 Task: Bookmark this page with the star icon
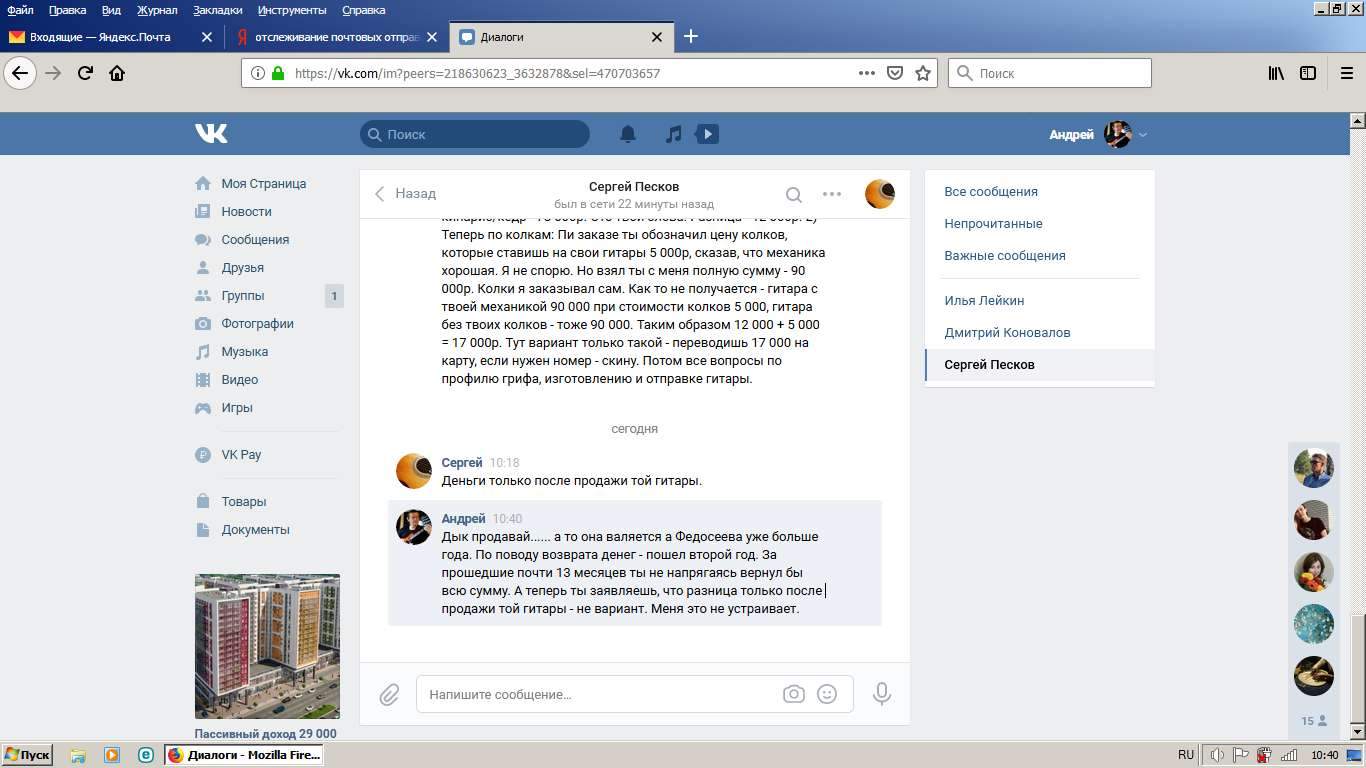coord(923,73)
